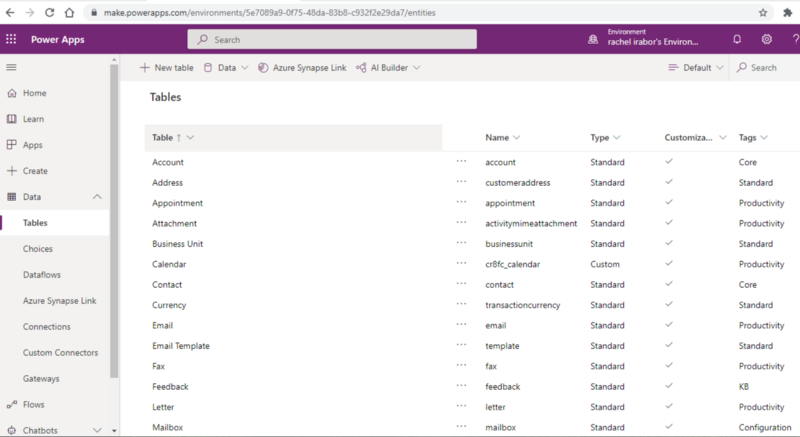The width and height of the screenshot is (800, 437).
Task: Open more options for Business Unit row
Action: [461, 243]
